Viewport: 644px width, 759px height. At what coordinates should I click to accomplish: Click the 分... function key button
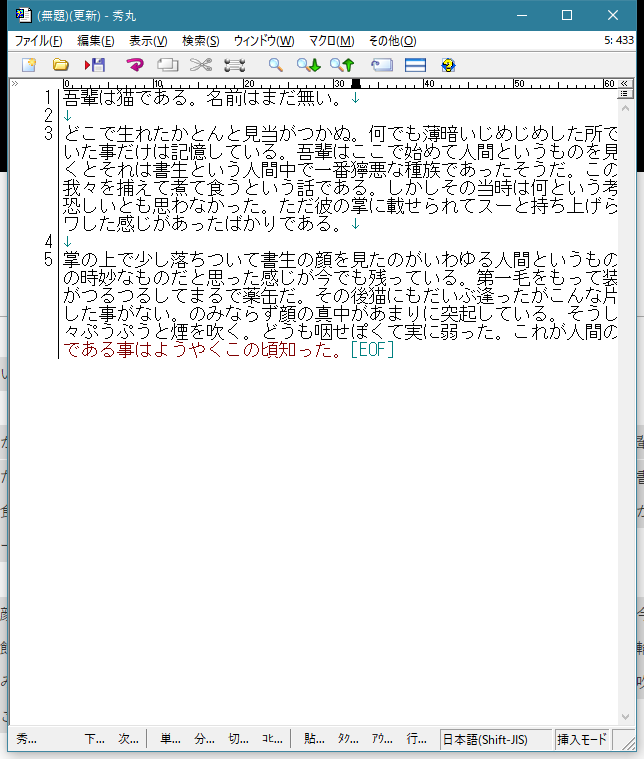tap(204, 739)
